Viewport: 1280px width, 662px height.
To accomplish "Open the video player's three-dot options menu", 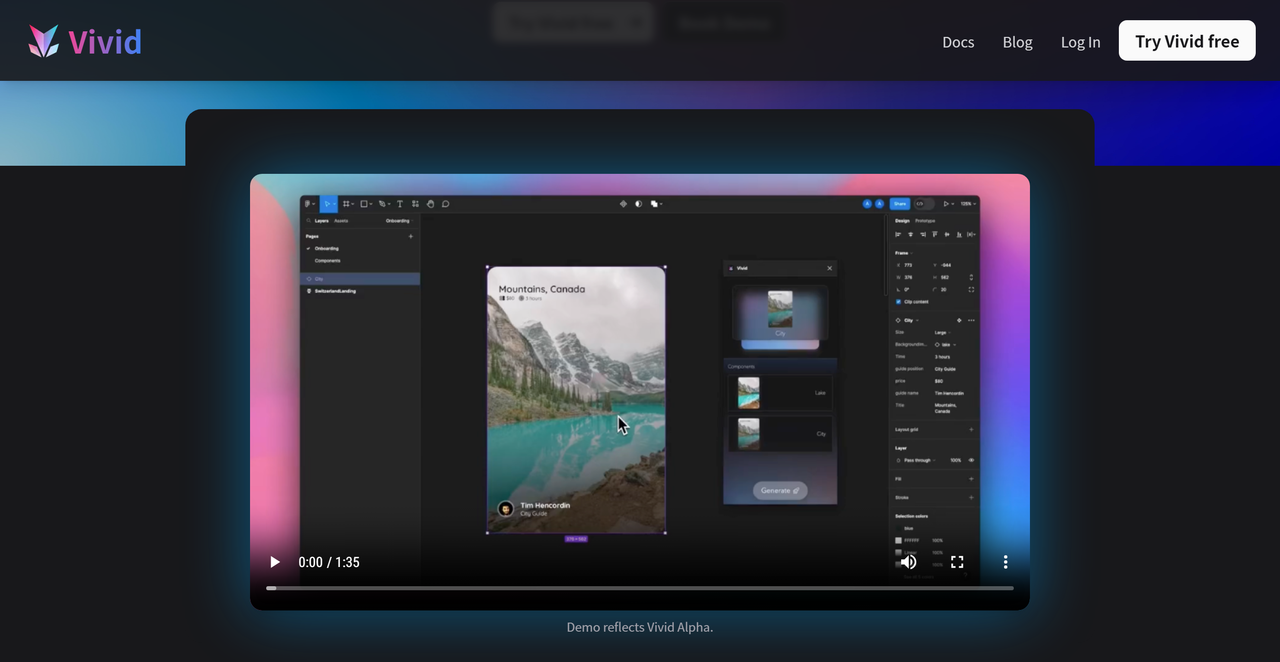I will click(x=1005, y=562).
